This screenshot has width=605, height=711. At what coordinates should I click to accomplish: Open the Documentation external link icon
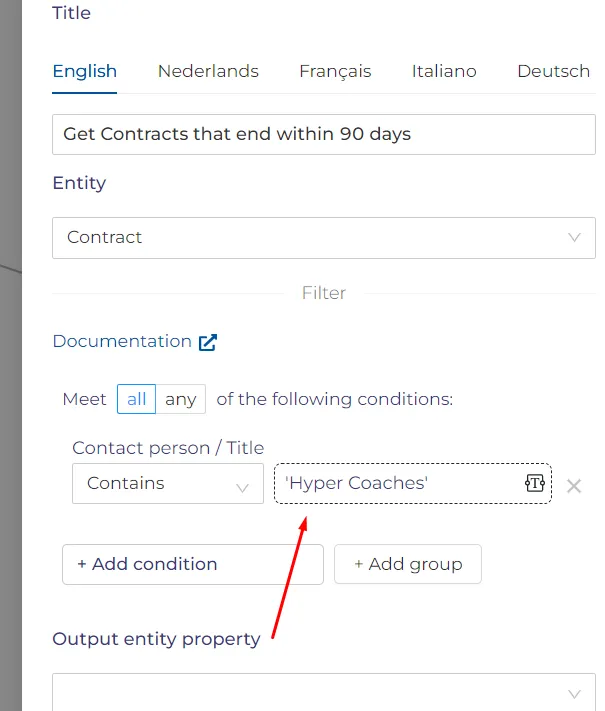[208, 342]
